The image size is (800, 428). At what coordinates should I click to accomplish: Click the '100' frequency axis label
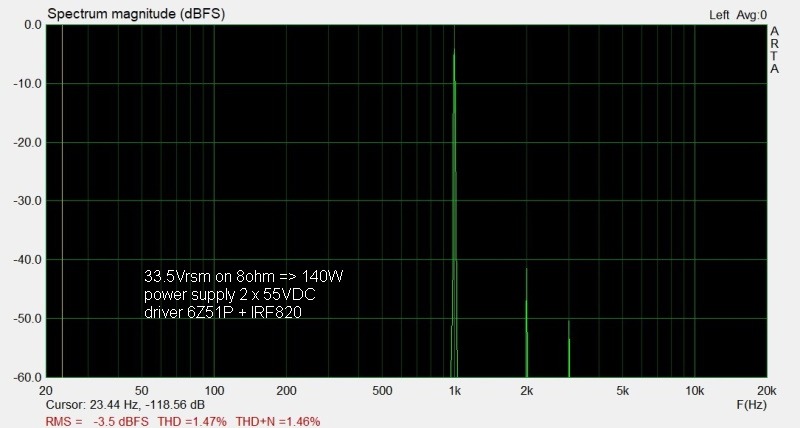214,391
